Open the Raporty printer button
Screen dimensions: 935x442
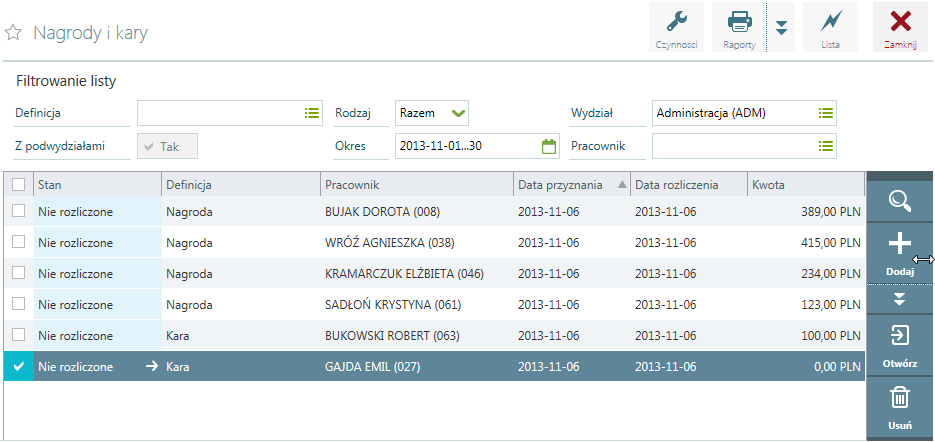[739, 27]
